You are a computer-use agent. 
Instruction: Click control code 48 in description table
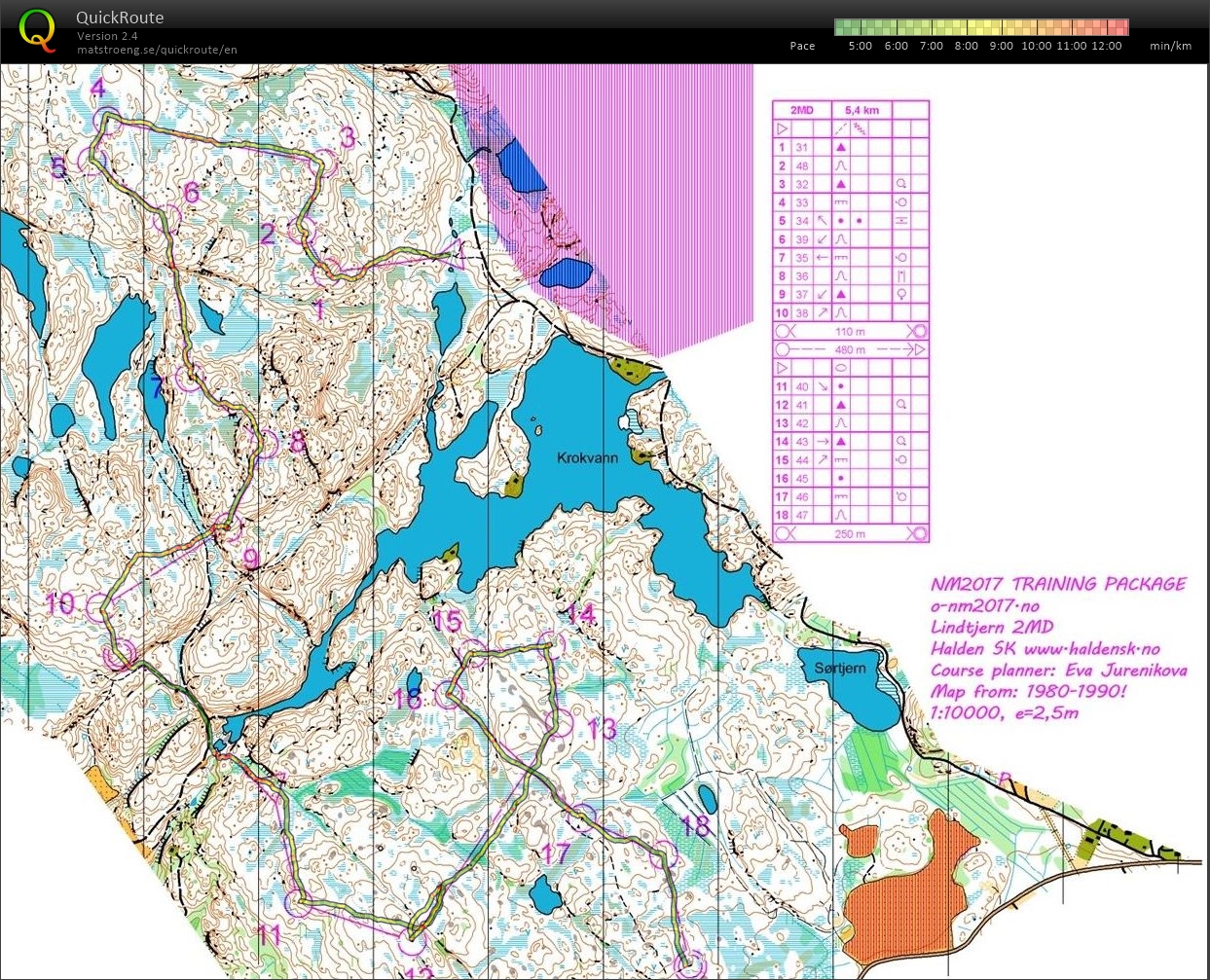[x=802, y=165]
